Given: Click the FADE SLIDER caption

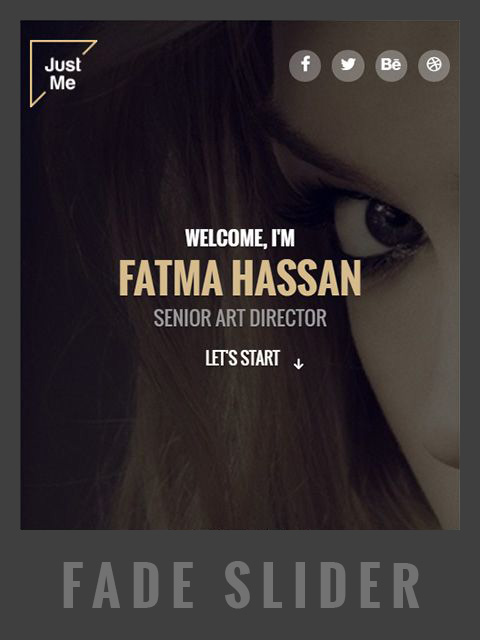Looking at the screenshot, I should pyautogui.click(x=241, y=585).
